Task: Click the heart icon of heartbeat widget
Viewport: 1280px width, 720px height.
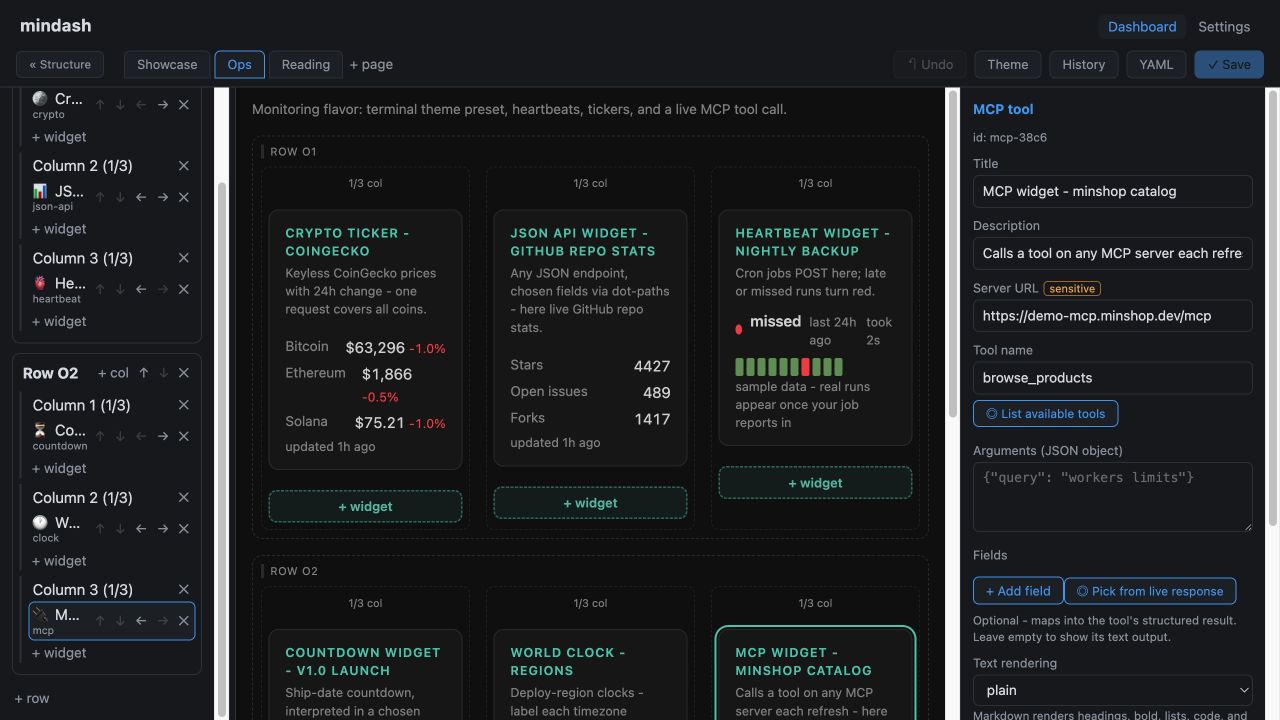Action: [40, 283]
